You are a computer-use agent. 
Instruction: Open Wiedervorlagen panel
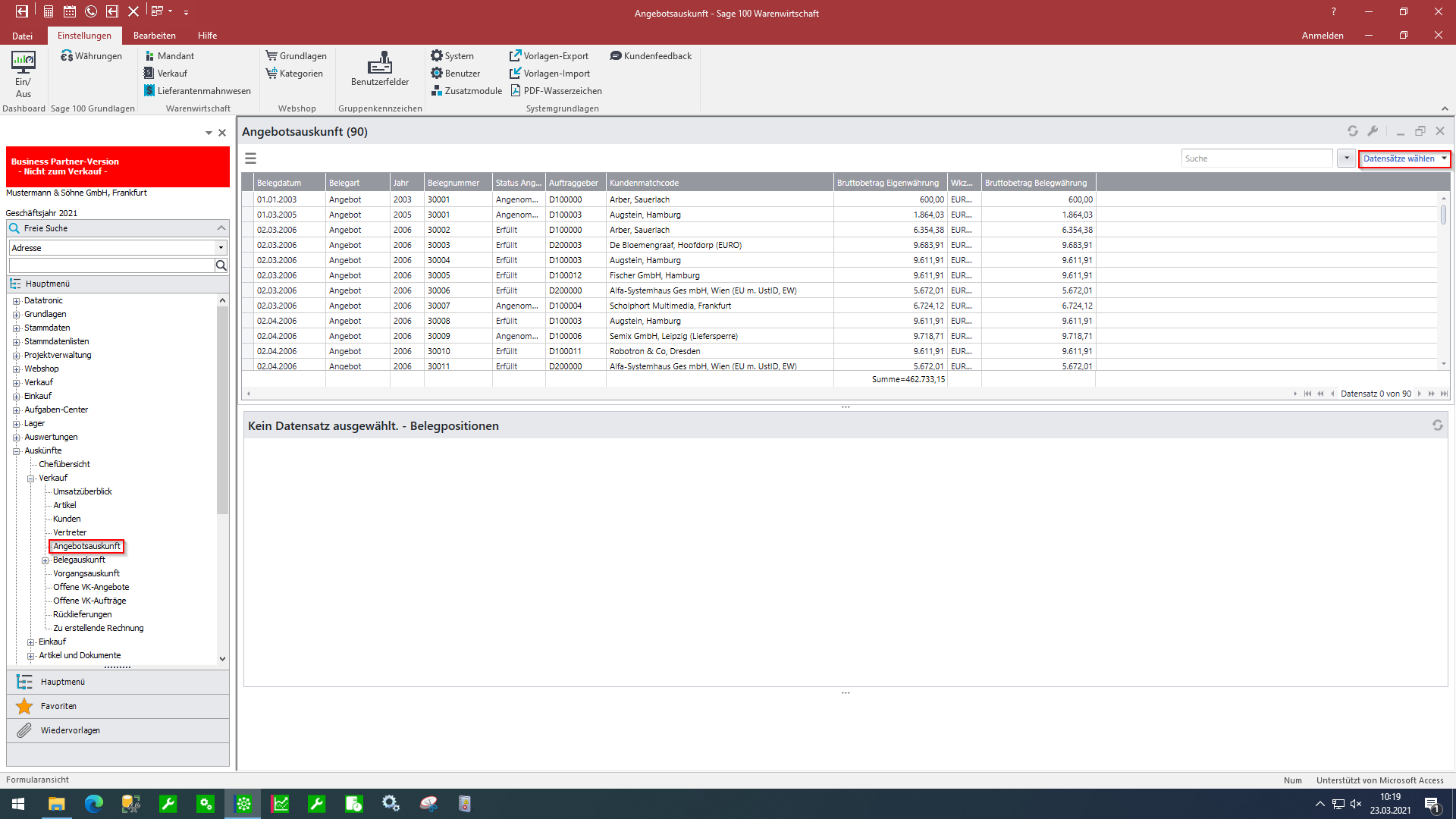point(118,730)
